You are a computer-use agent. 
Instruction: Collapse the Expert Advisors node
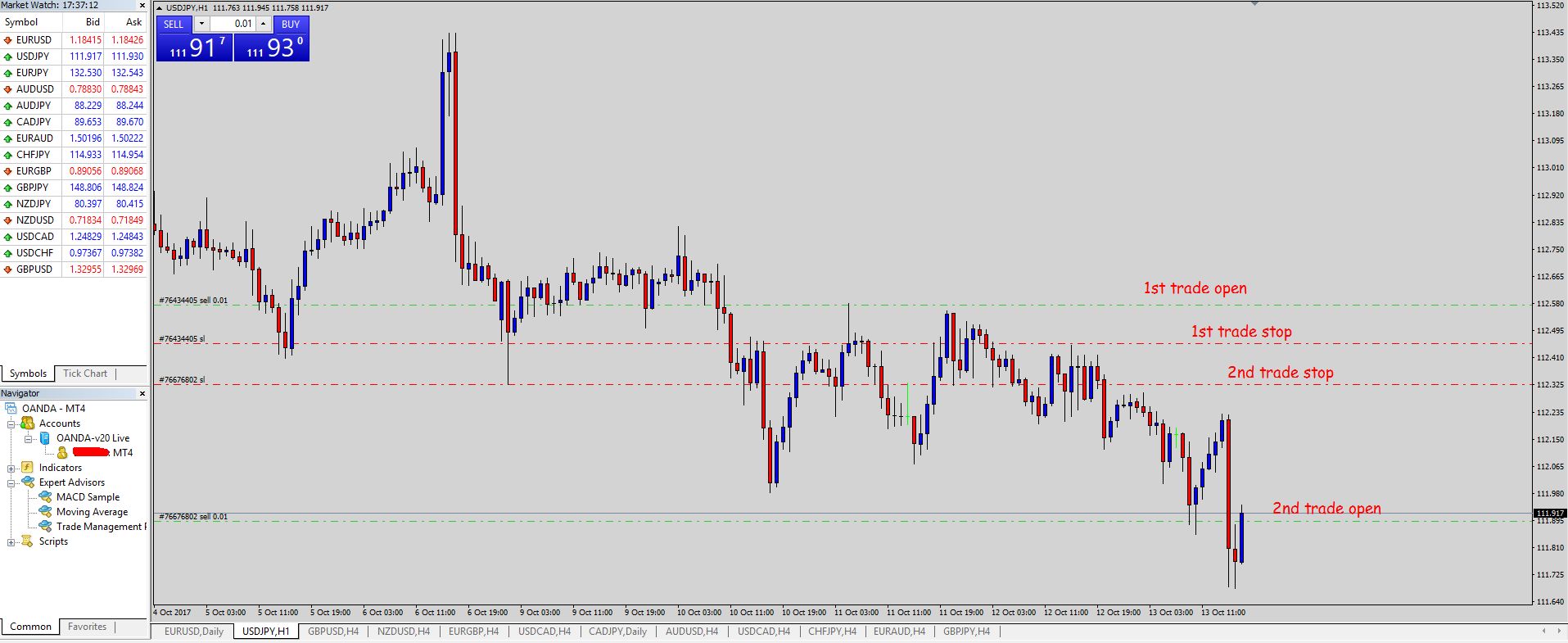click(x=11, y=483)
